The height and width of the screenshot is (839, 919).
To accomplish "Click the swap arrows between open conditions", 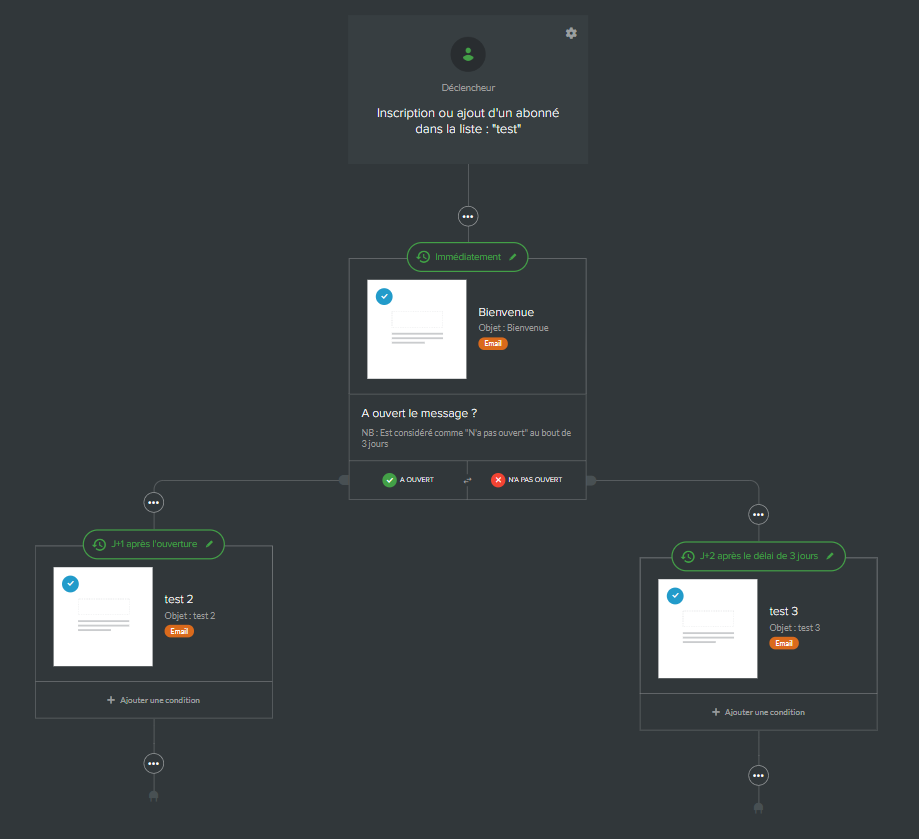I will pyautogui.click(x=467, y=481).
